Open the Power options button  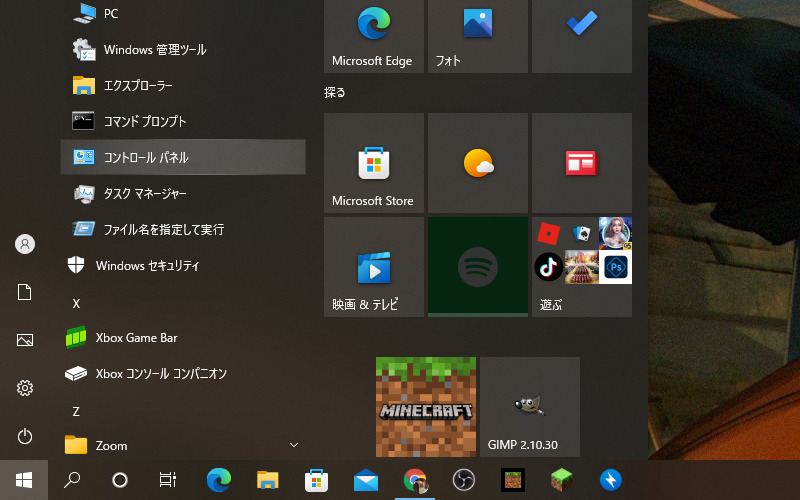coord(24,436)
